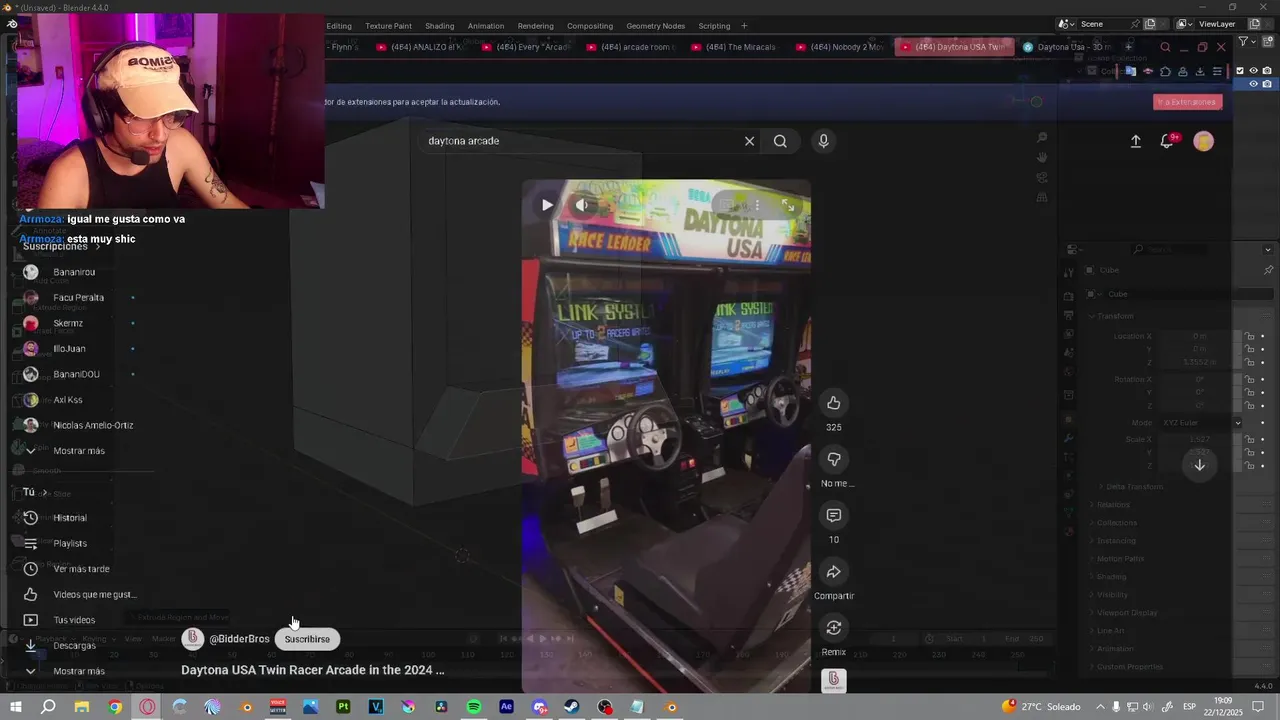This screenshot has height=720, width=1280.
Task: Click the dislike thumbs-down icon
Action: [x=833, y=459]
